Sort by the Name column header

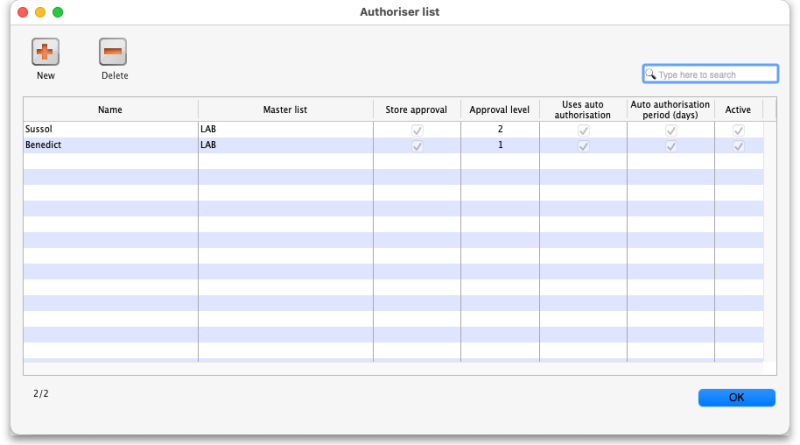pos(110,109)
